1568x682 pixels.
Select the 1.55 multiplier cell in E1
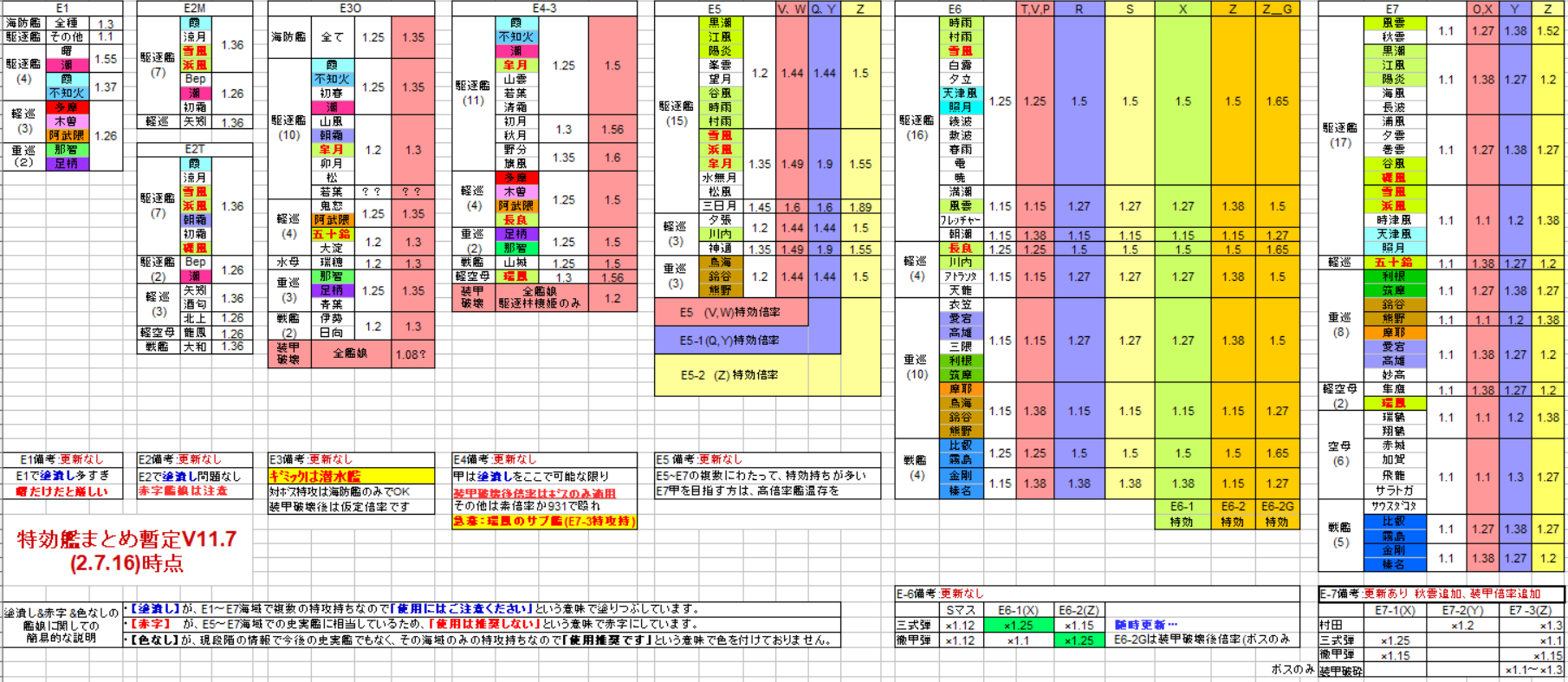[x=106, y=59]
